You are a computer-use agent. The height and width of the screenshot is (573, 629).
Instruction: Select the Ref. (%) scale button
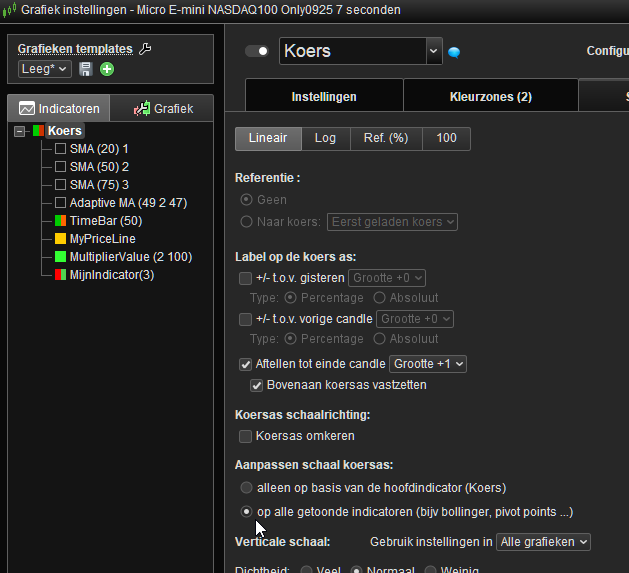tap(386, 138)
